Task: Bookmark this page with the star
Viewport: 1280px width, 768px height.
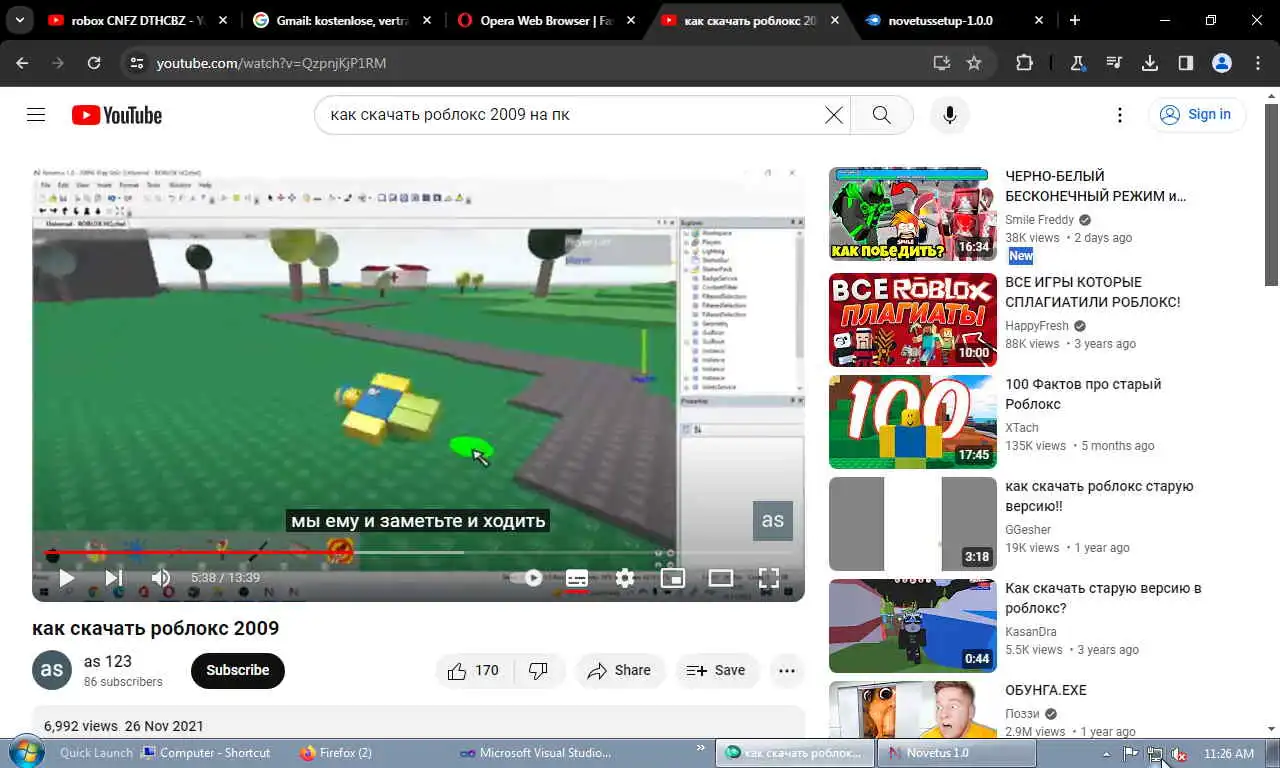Action: 974,63
